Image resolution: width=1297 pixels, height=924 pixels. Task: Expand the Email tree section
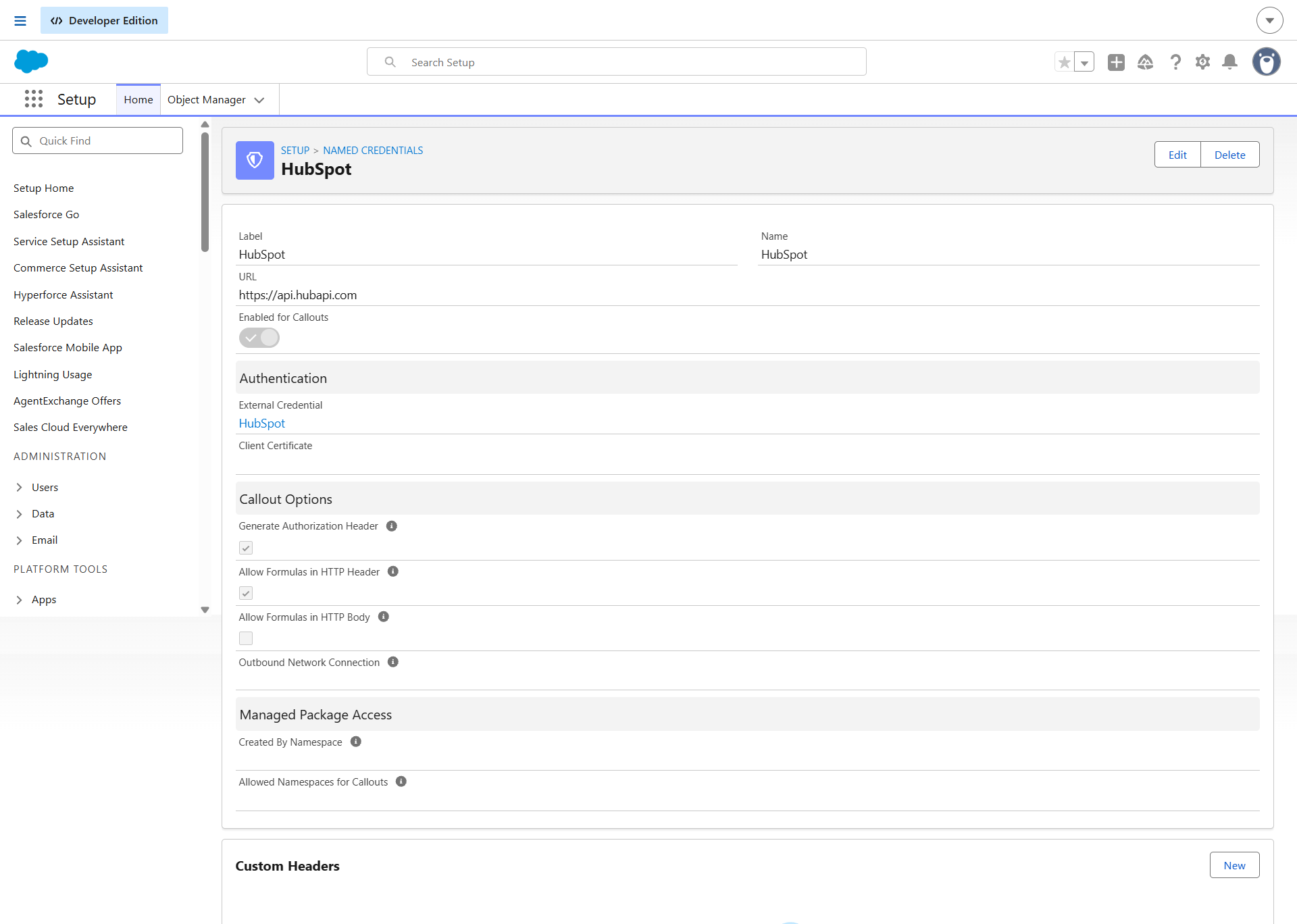(x=19, y=540)
